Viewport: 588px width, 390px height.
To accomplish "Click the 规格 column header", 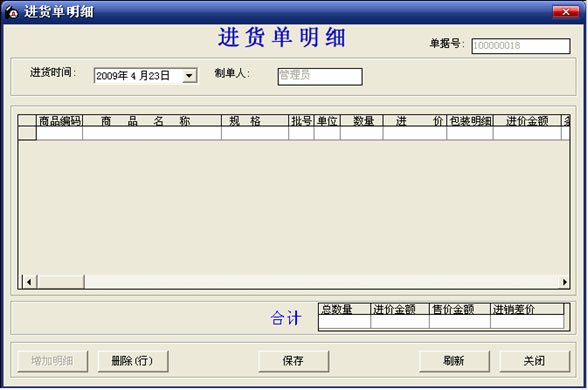I will (x=255, y=121).
